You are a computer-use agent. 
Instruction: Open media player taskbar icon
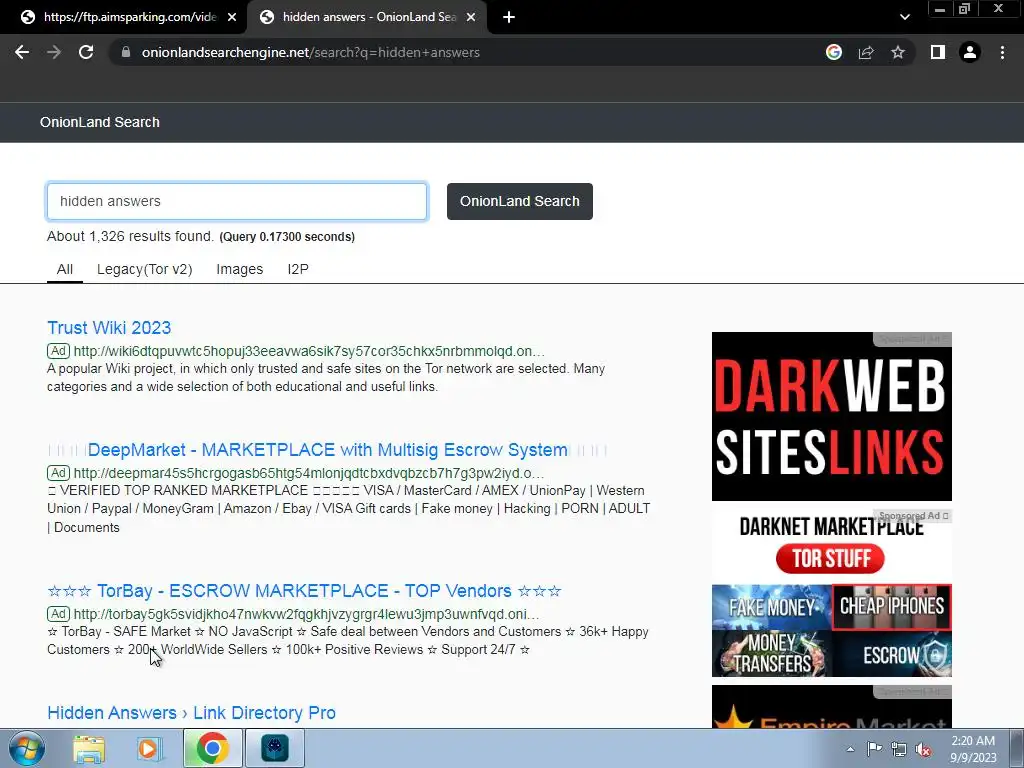(150, 748)
